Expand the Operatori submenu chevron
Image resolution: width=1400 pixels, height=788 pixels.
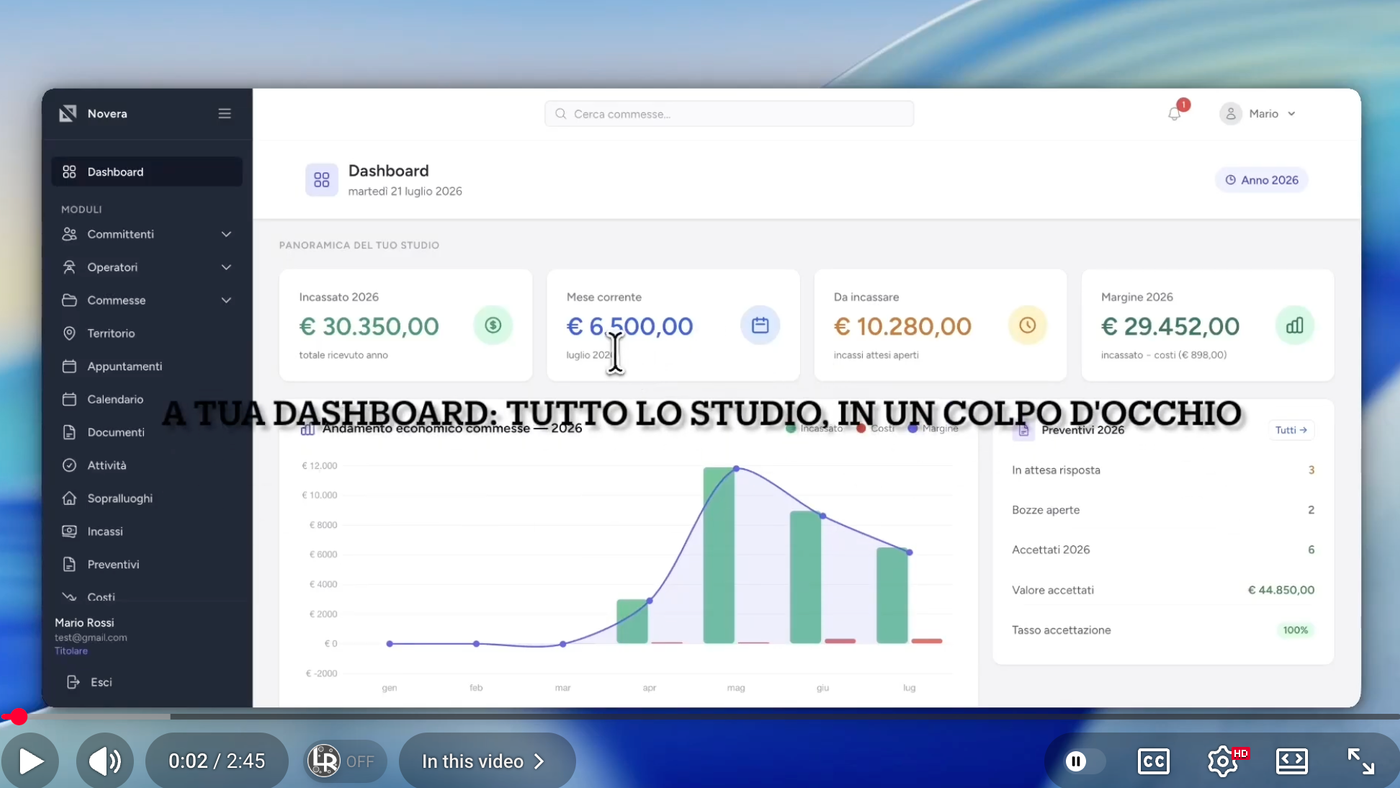click(226, 267)
